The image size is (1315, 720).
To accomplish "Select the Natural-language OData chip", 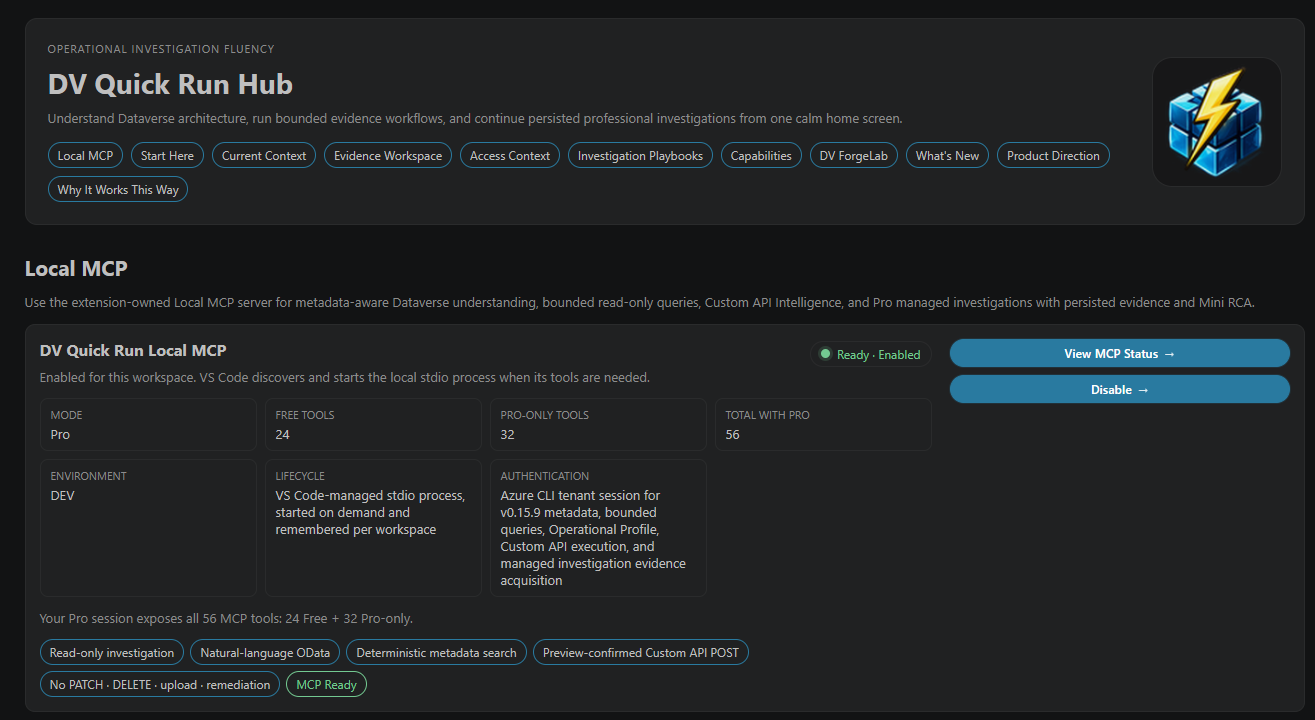I will tap(265, 653).
